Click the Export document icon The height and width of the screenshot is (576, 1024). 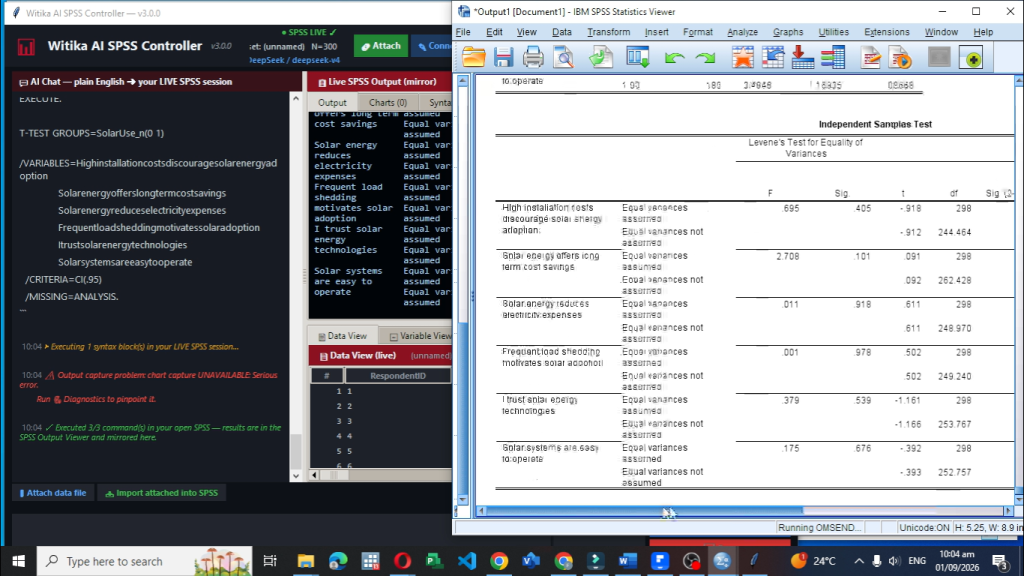pyautogui.click(x=600, y=58)
